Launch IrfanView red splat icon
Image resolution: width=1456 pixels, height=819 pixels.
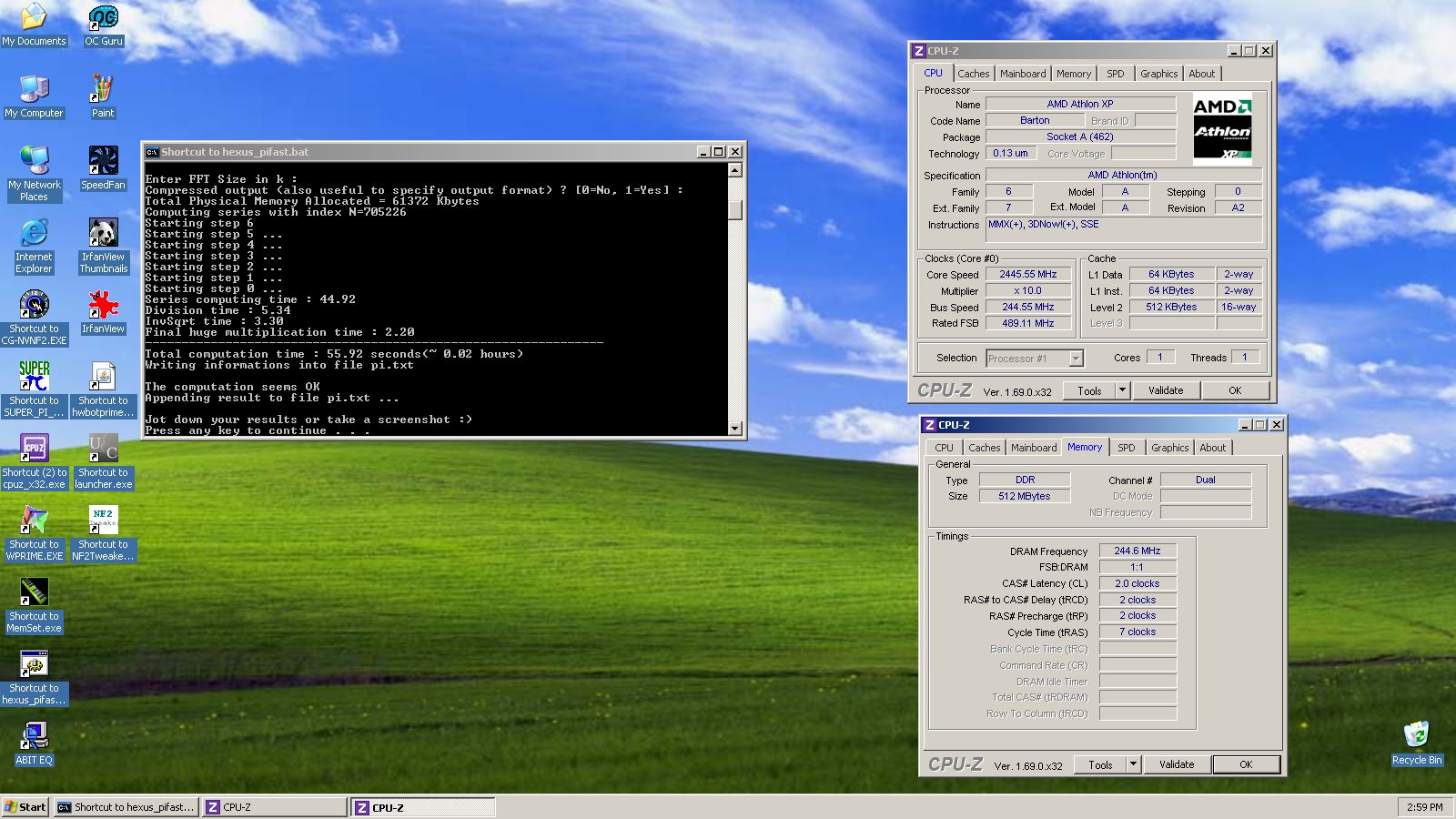[x=103, y=312]
